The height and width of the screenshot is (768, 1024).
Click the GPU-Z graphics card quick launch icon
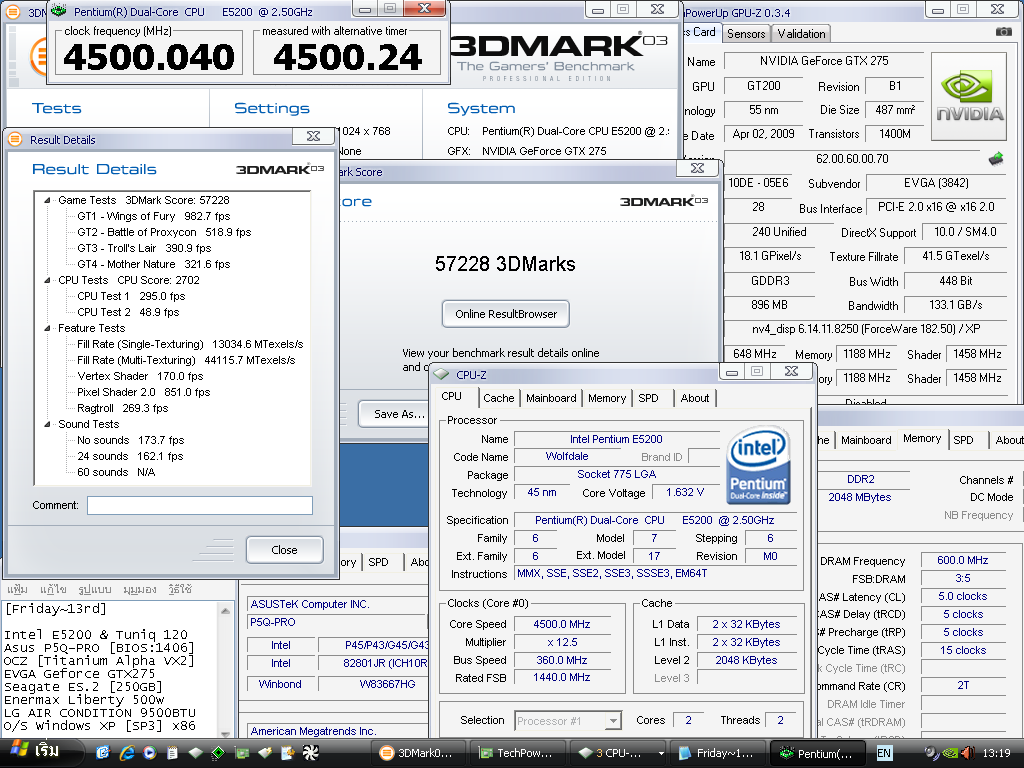coord(242,753)
